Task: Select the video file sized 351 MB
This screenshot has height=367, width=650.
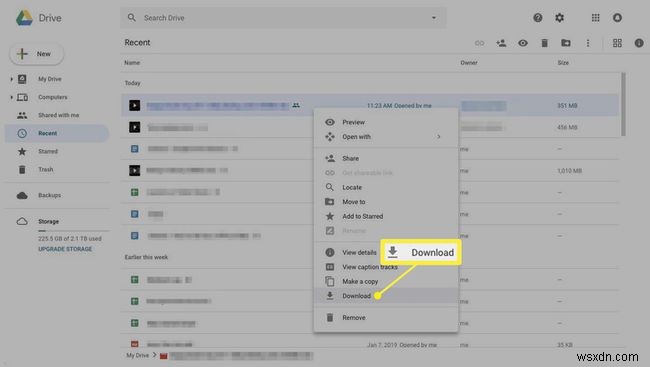Action: (369, 105)
